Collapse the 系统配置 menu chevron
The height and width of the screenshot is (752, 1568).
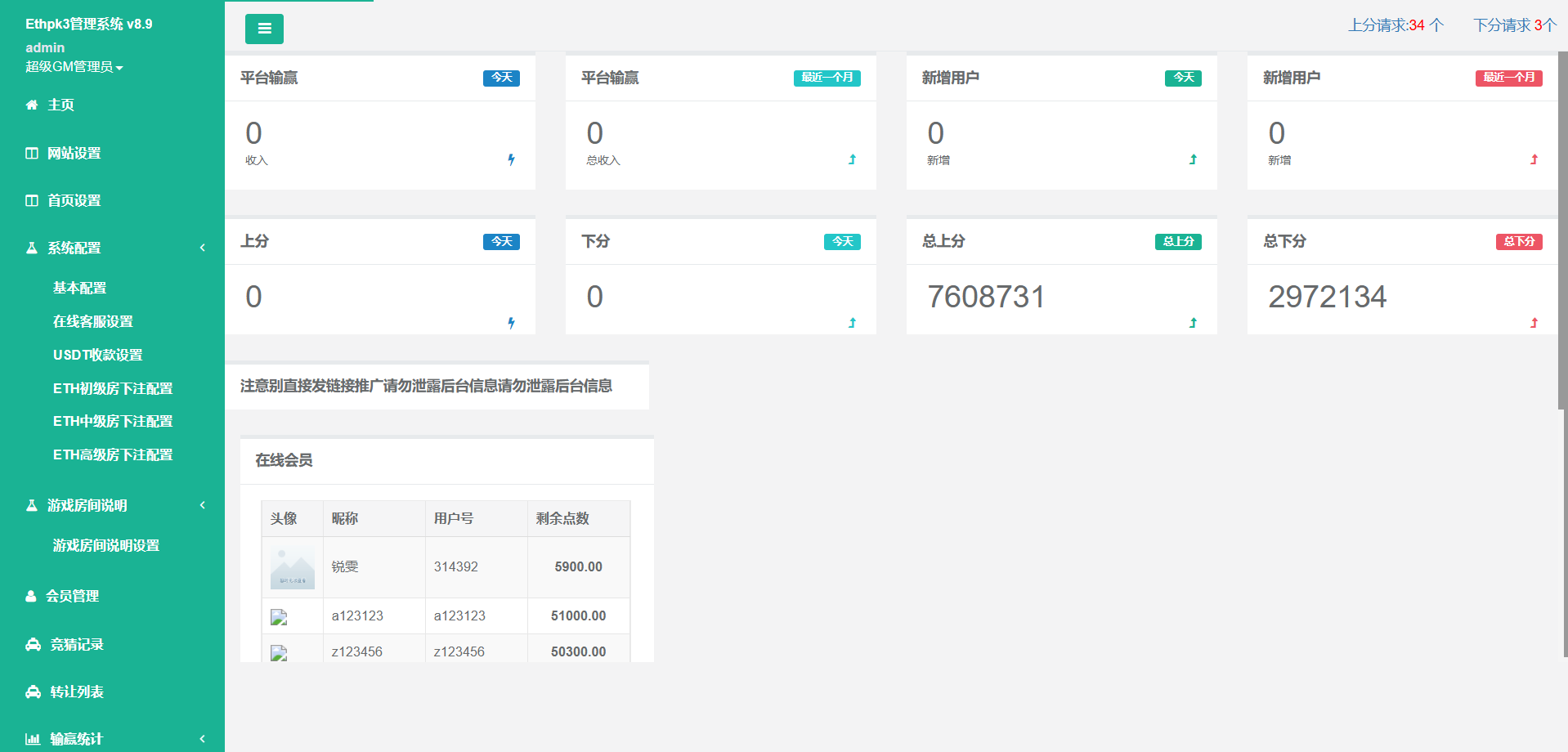(x=203, y=248)
